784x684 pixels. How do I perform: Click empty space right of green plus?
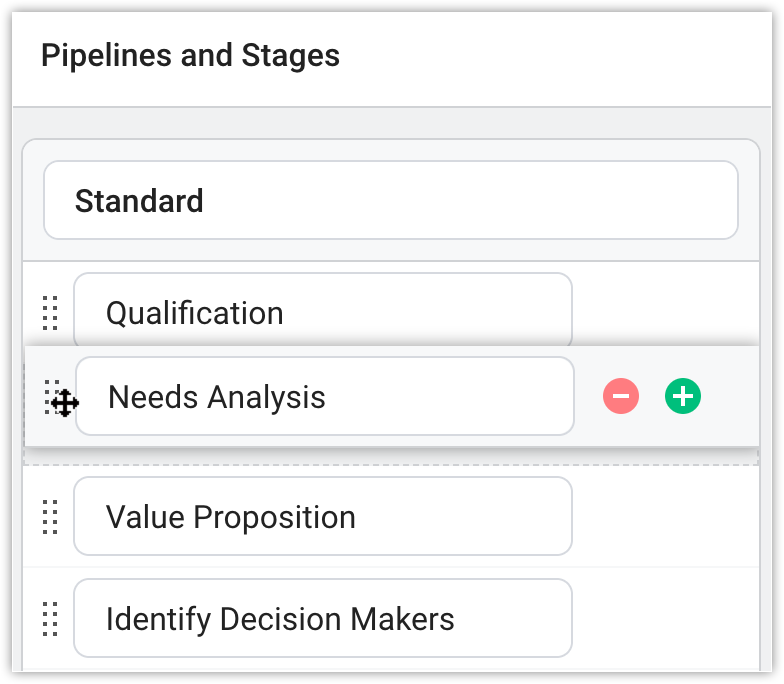coord(730,397)
